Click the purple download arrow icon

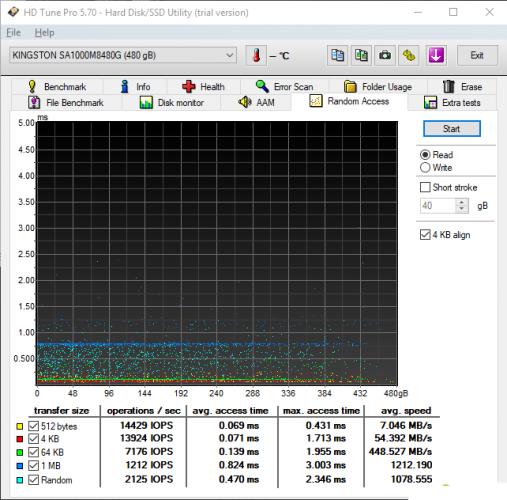tap(436, 55)
